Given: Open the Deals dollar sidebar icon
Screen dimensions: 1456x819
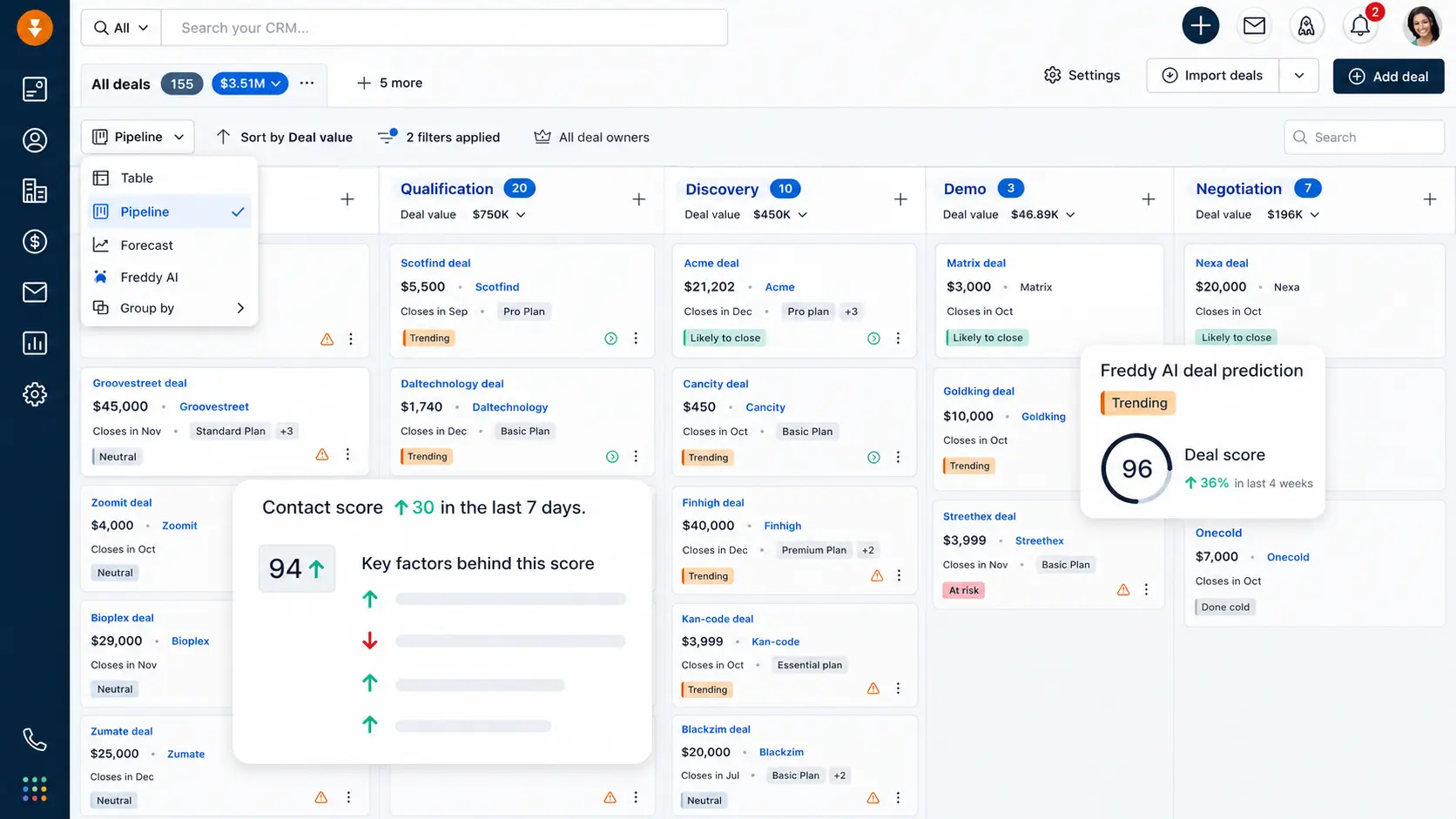Looking at the screenshot, I should [x=35, y=241].
